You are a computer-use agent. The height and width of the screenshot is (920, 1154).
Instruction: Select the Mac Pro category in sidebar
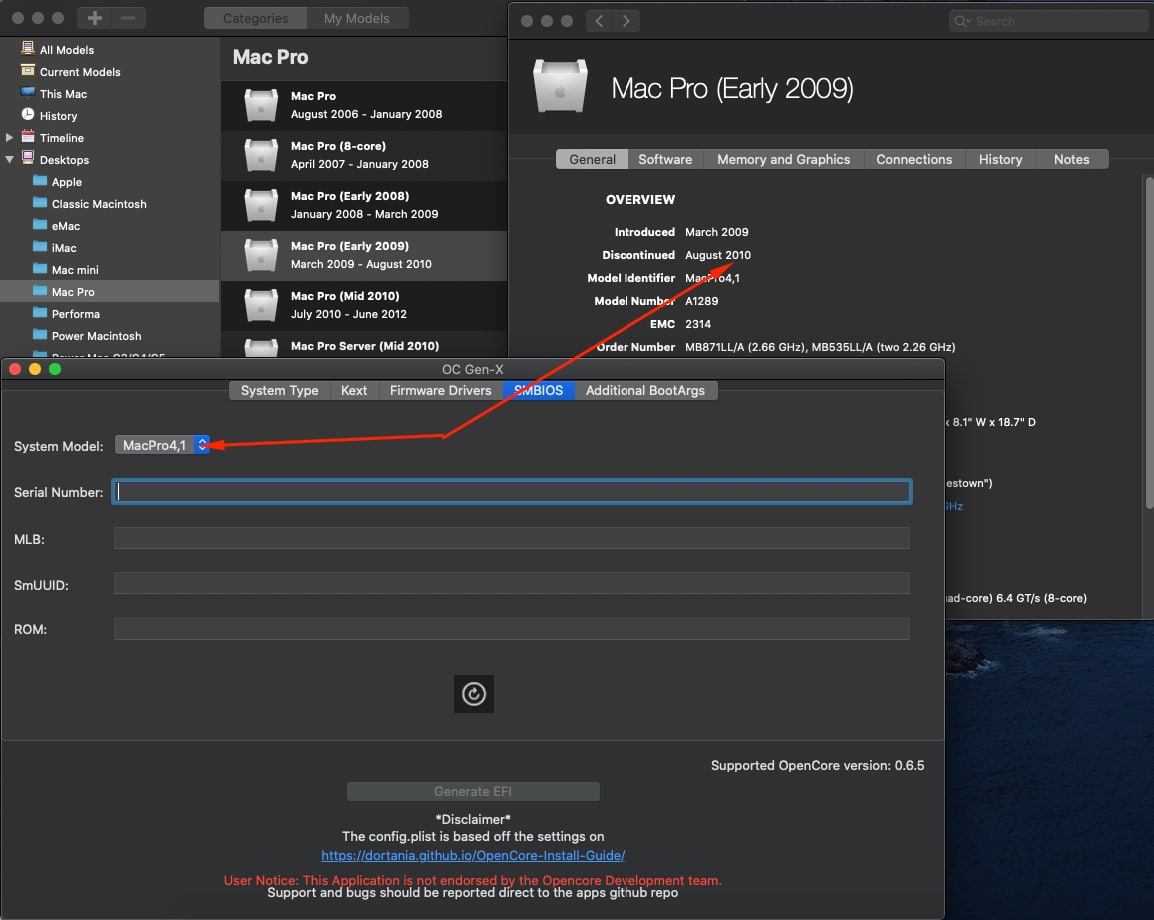pyautogui.click(x=110, y=291)
